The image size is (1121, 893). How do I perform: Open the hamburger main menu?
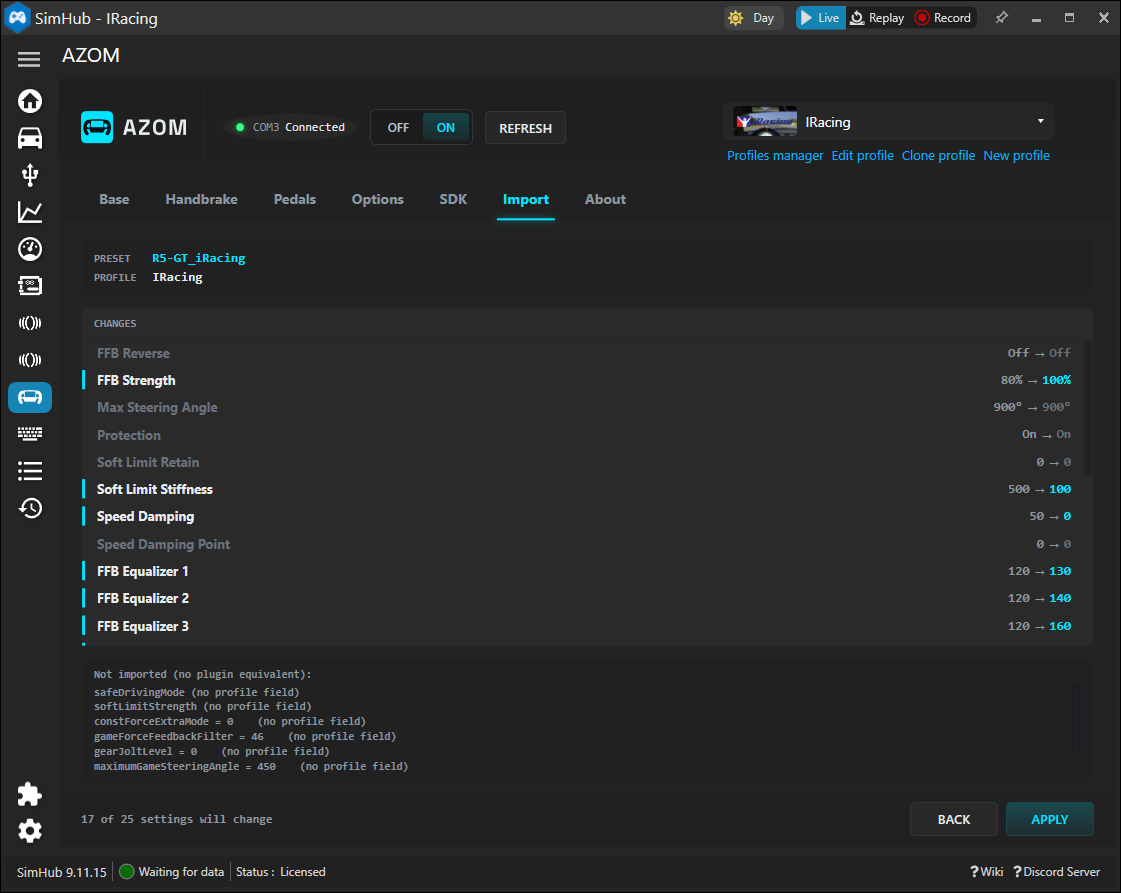(x=29, y=59)
